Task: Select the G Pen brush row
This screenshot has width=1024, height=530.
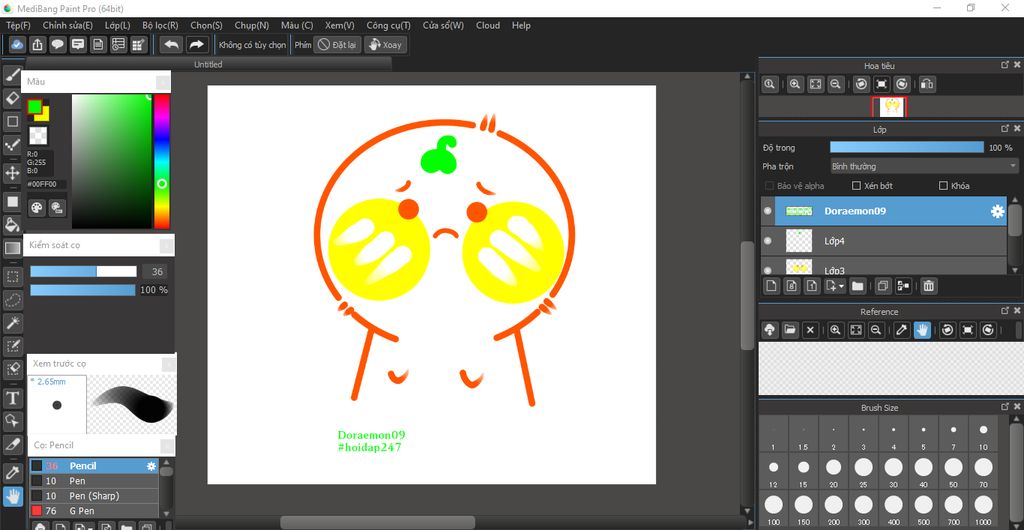Action: pos(94,511)
